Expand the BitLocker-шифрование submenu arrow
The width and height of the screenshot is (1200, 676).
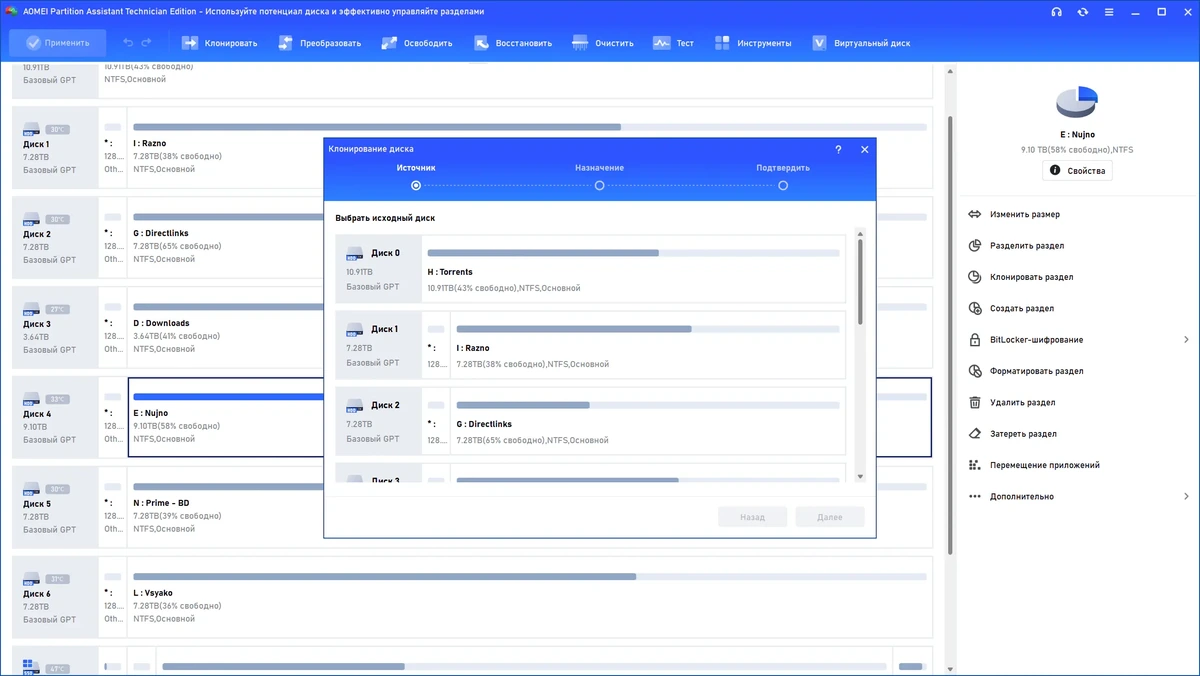1186,340
